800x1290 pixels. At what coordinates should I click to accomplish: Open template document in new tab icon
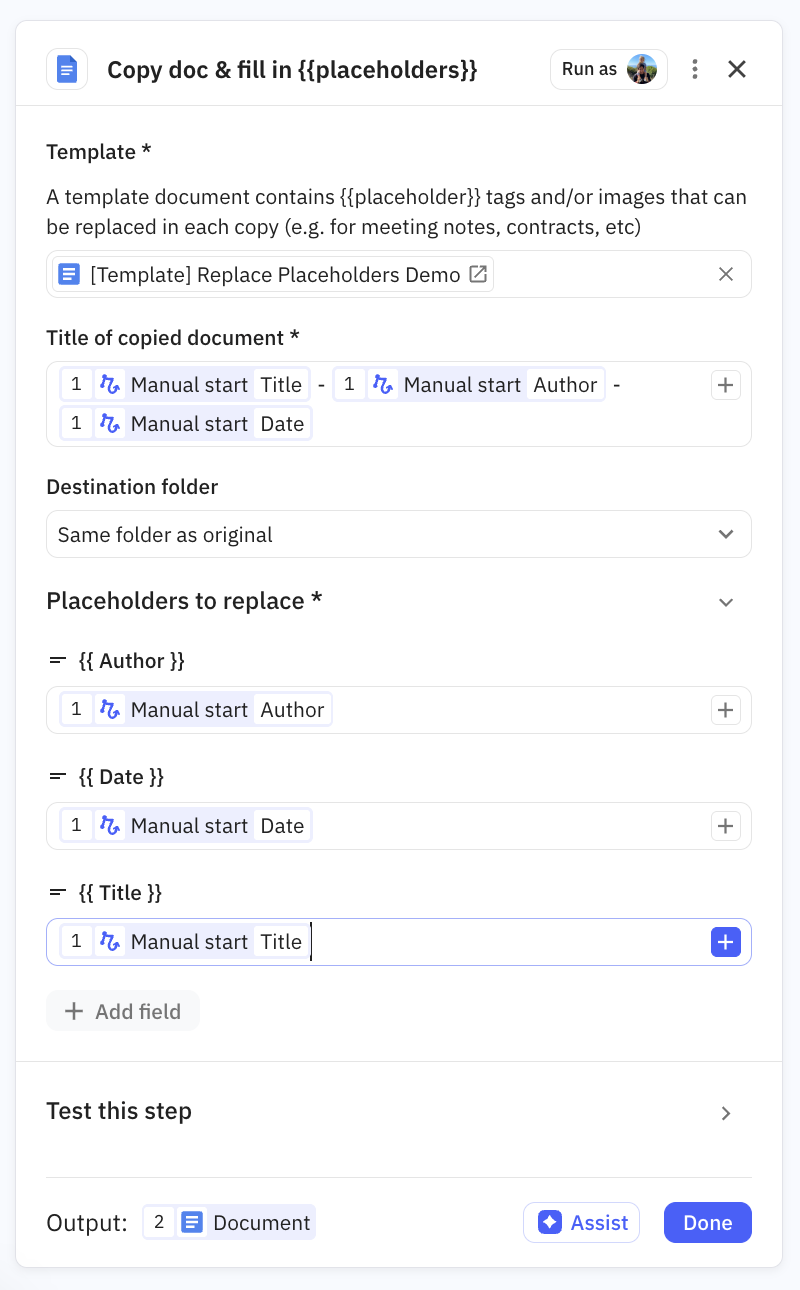(x=479, y=274)
